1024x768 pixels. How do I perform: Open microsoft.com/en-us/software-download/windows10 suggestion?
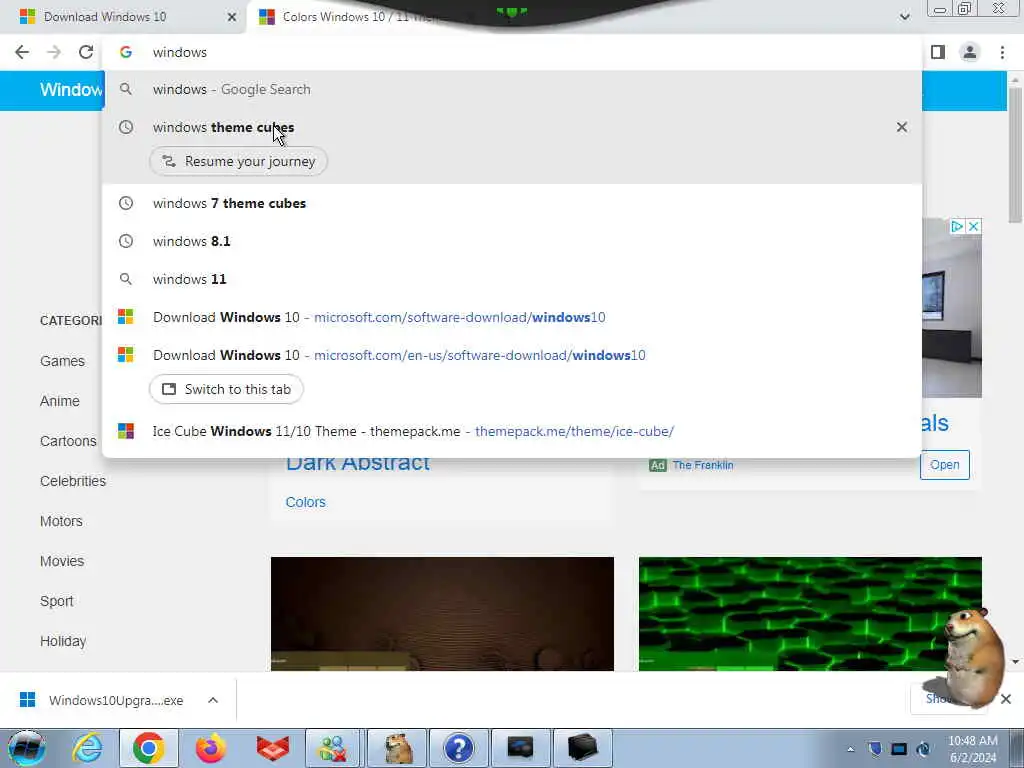coord(512,355)
